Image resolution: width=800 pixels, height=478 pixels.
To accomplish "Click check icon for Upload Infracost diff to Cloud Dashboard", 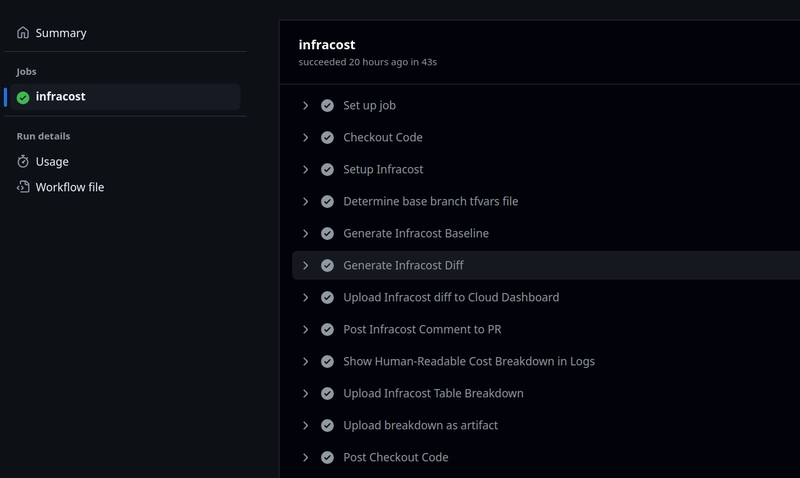I will pos(327,297).
